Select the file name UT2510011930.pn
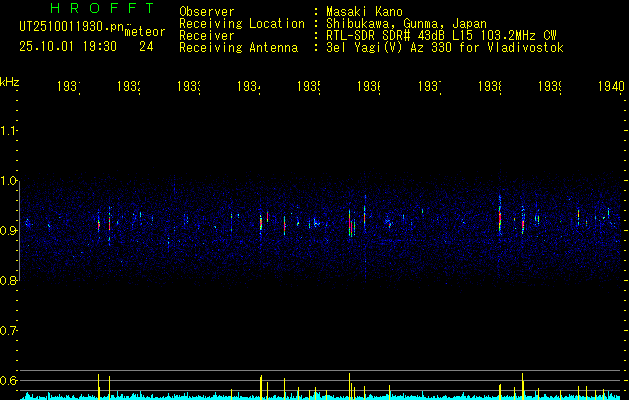Image resolution: width=629 pixels, height=400 pixels. point(72,27)
